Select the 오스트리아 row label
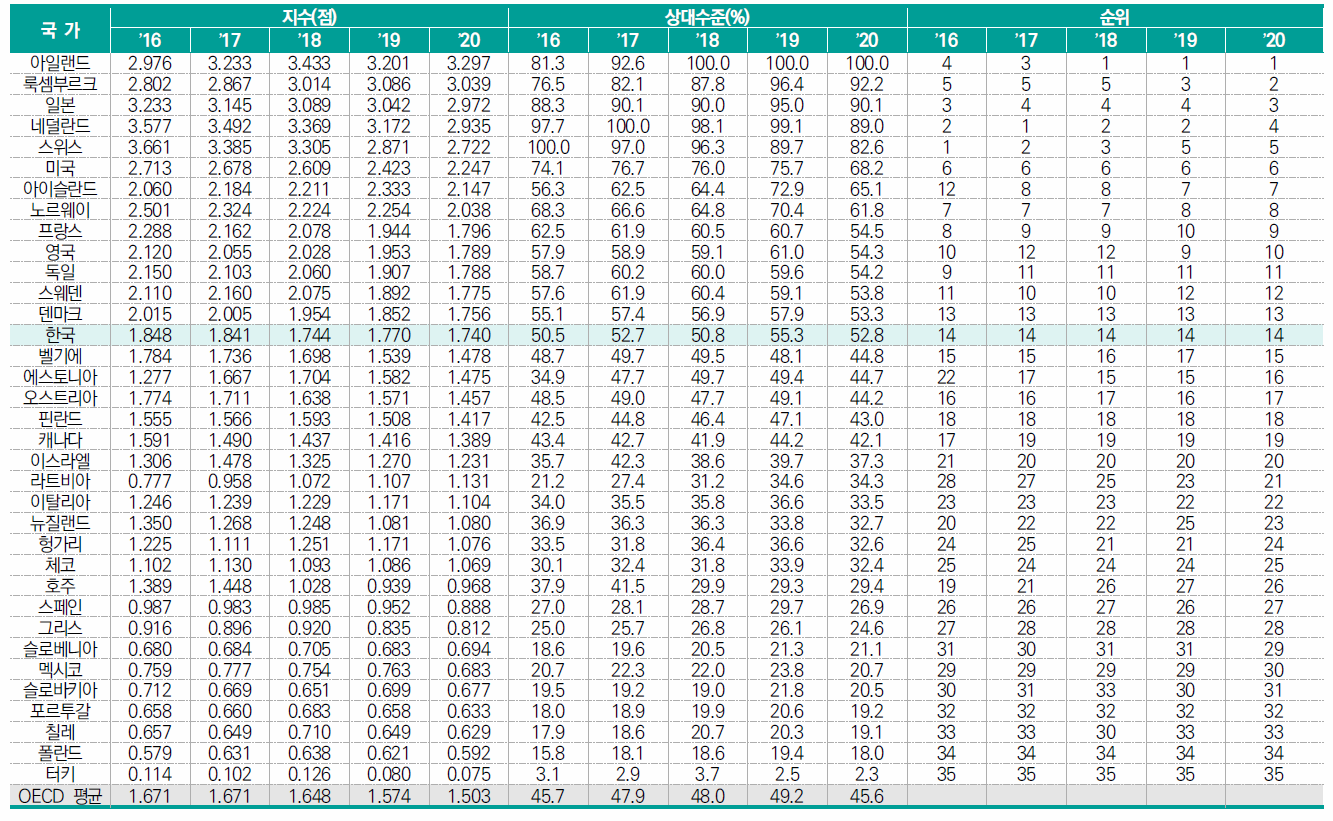The image size is (1333, 821). [60, 397]
